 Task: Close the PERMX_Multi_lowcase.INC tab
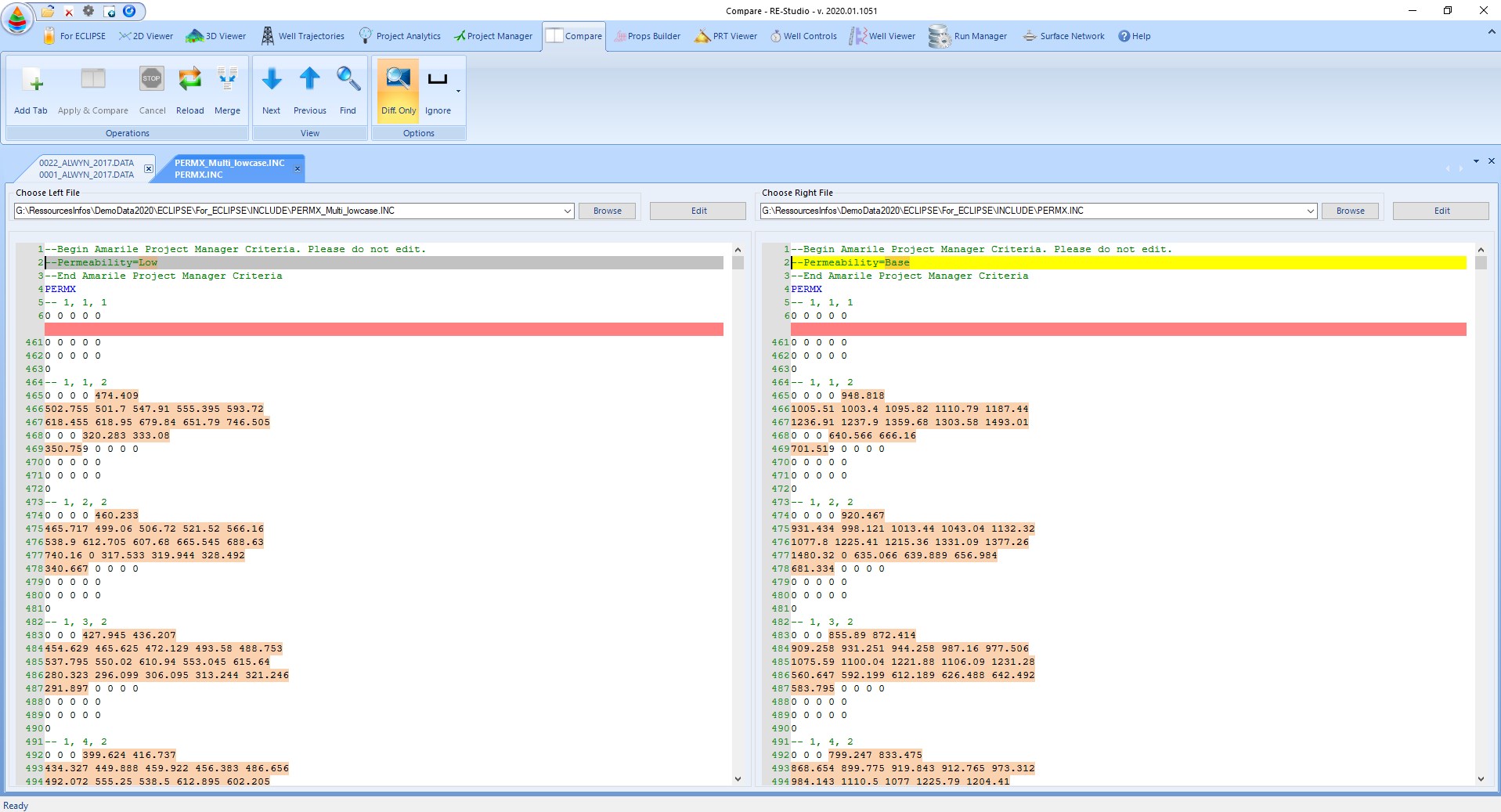pos(298,168)
